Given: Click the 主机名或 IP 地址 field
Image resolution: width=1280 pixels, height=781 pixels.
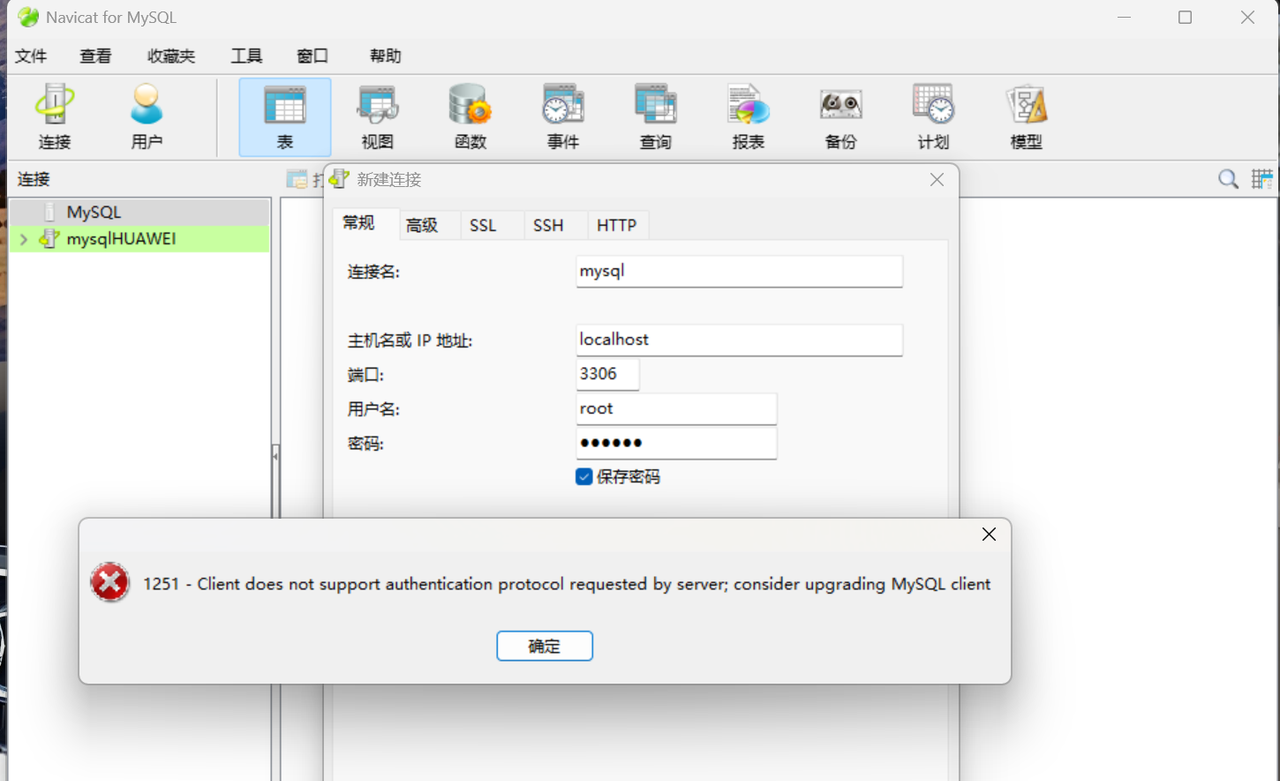Looking at the screenshot, I should 739,340.
